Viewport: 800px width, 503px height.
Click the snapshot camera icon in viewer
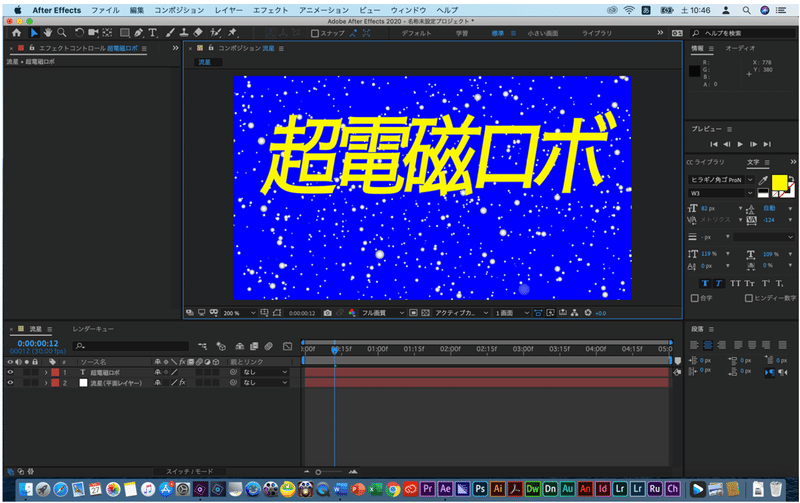[x=328, y=313]
